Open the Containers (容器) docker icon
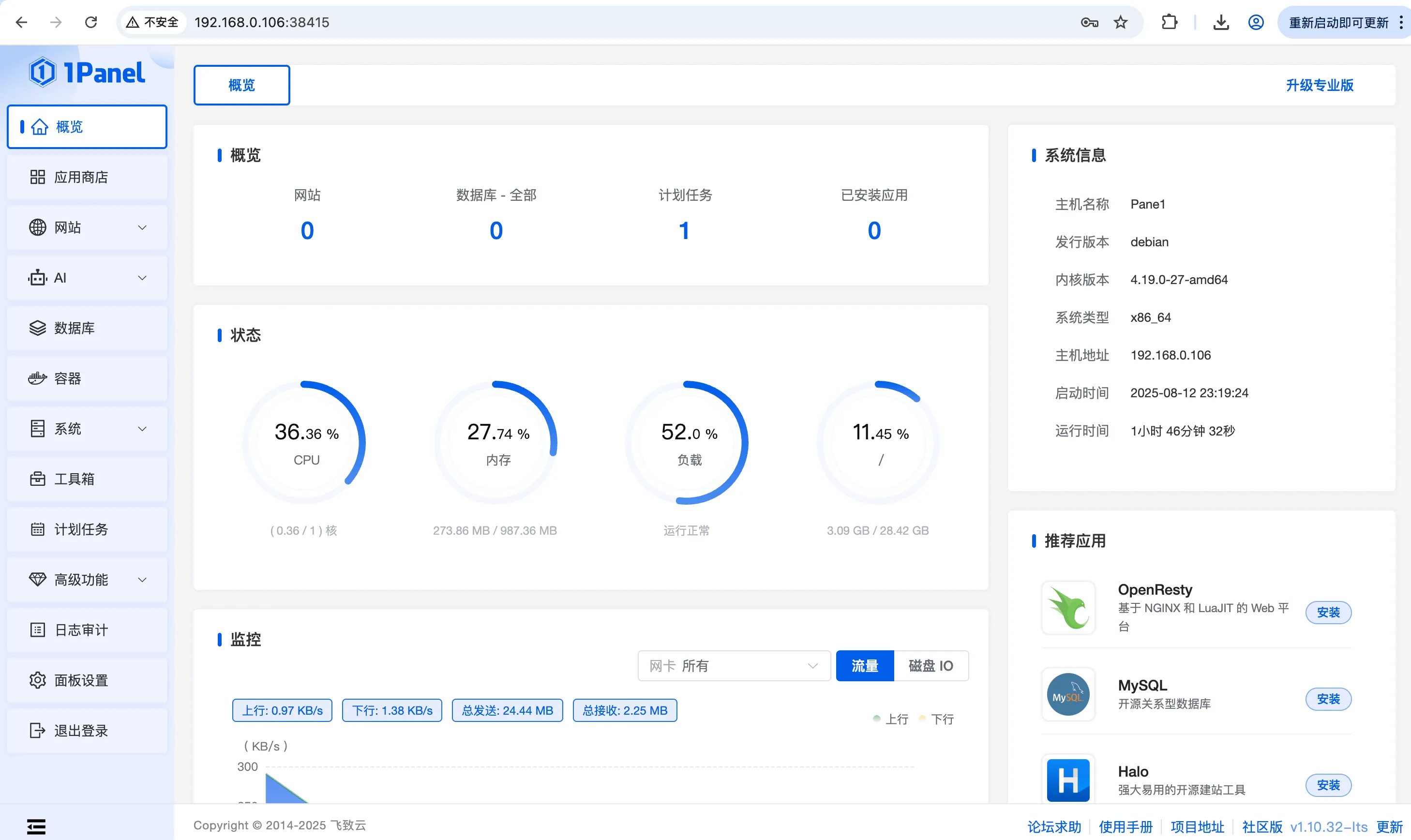Image resolution: width=1411 pixels, height=840 pixels. click(x=37, y=378)
